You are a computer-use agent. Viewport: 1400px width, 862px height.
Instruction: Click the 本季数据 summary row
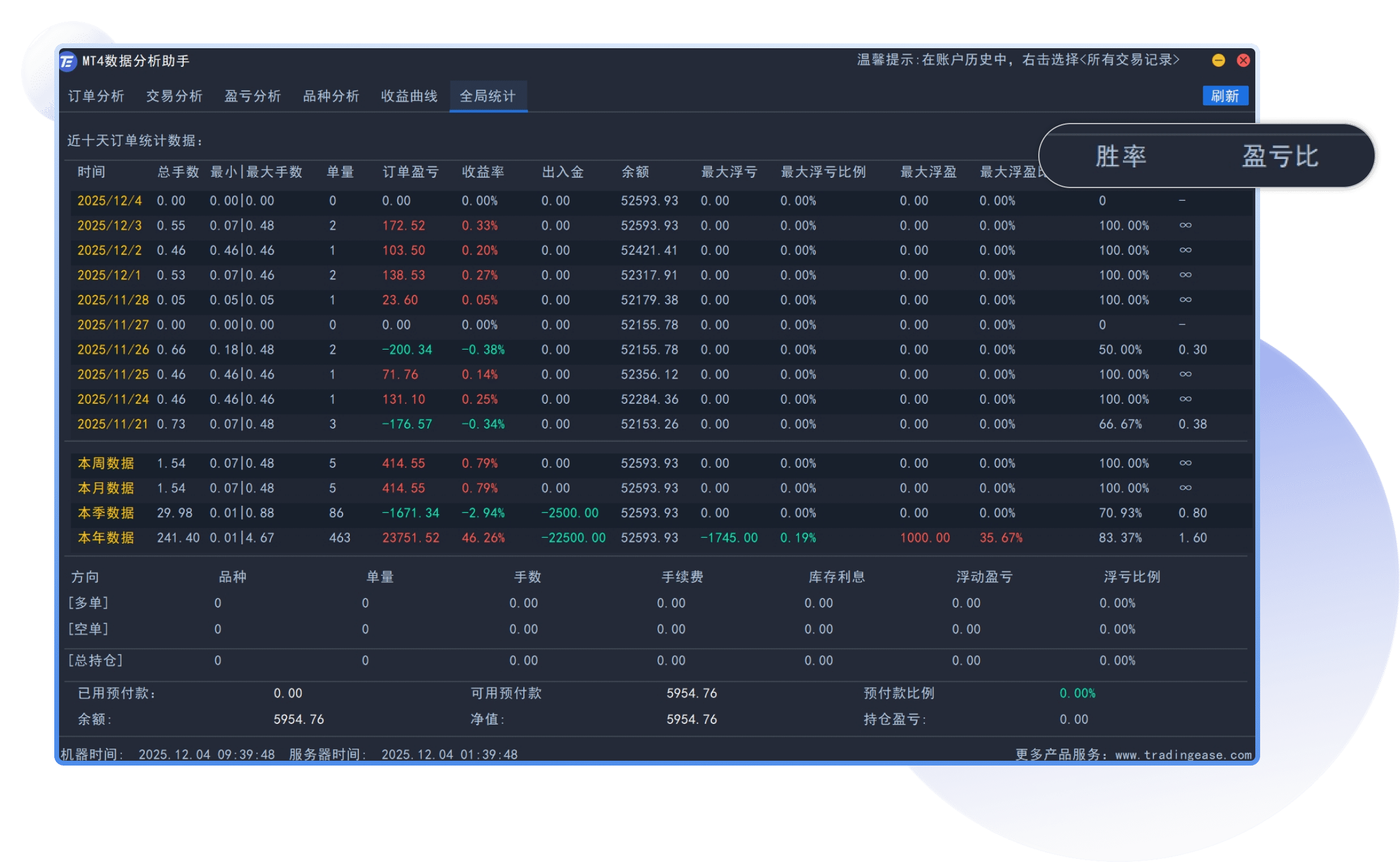106,513
